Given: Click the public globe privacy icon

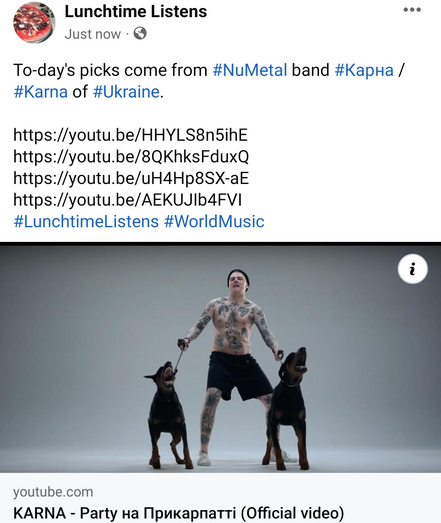Looking at the screenshot, I should tap(140, 33).
